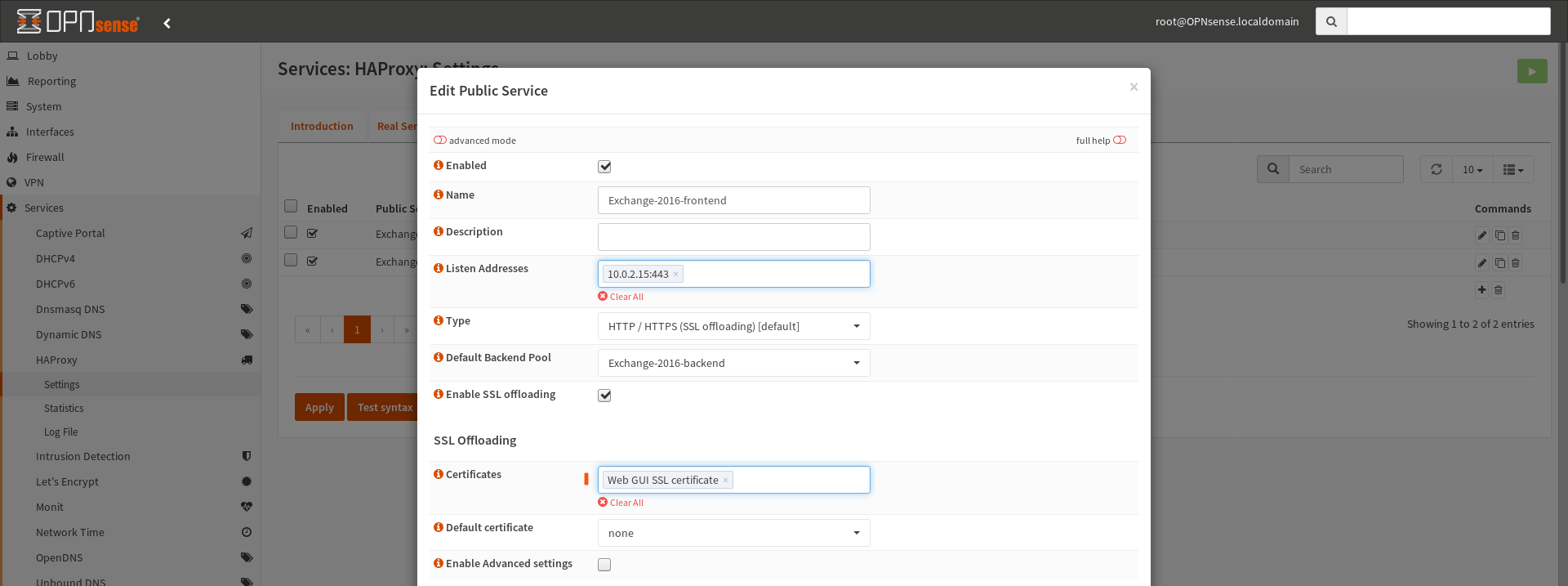Click the magnifier icon in top search
This screenshot has width=1568, height=586.
click(x=1331, y=21)
